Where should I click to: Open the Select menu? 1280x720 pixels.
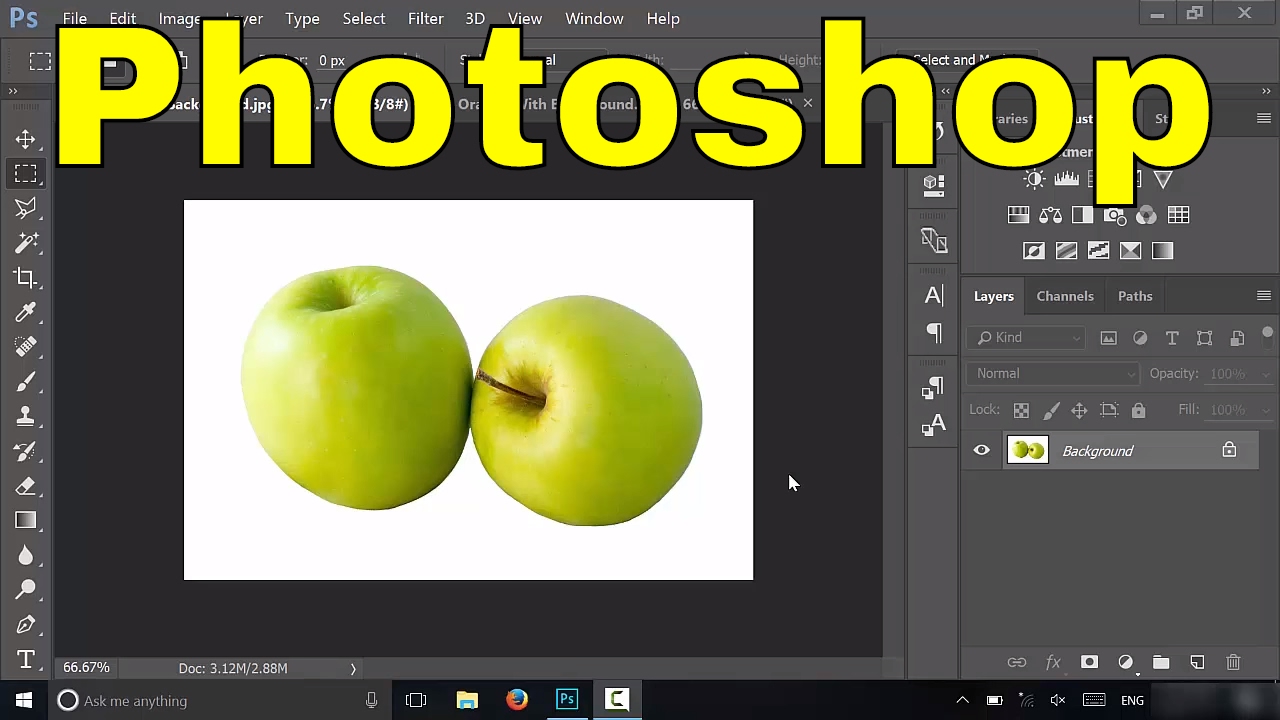pyautogui.click(x=364, y=18)
